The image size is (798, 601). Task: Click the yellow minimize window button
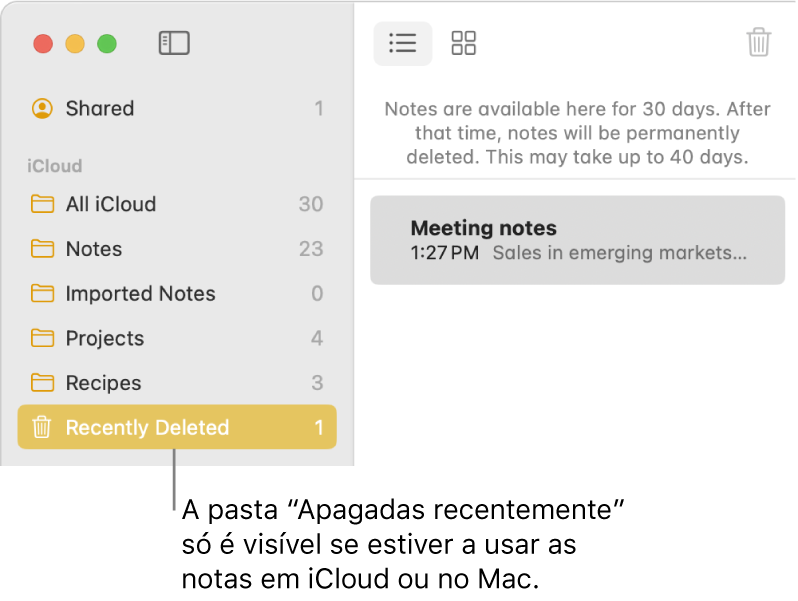click(75, 44)
